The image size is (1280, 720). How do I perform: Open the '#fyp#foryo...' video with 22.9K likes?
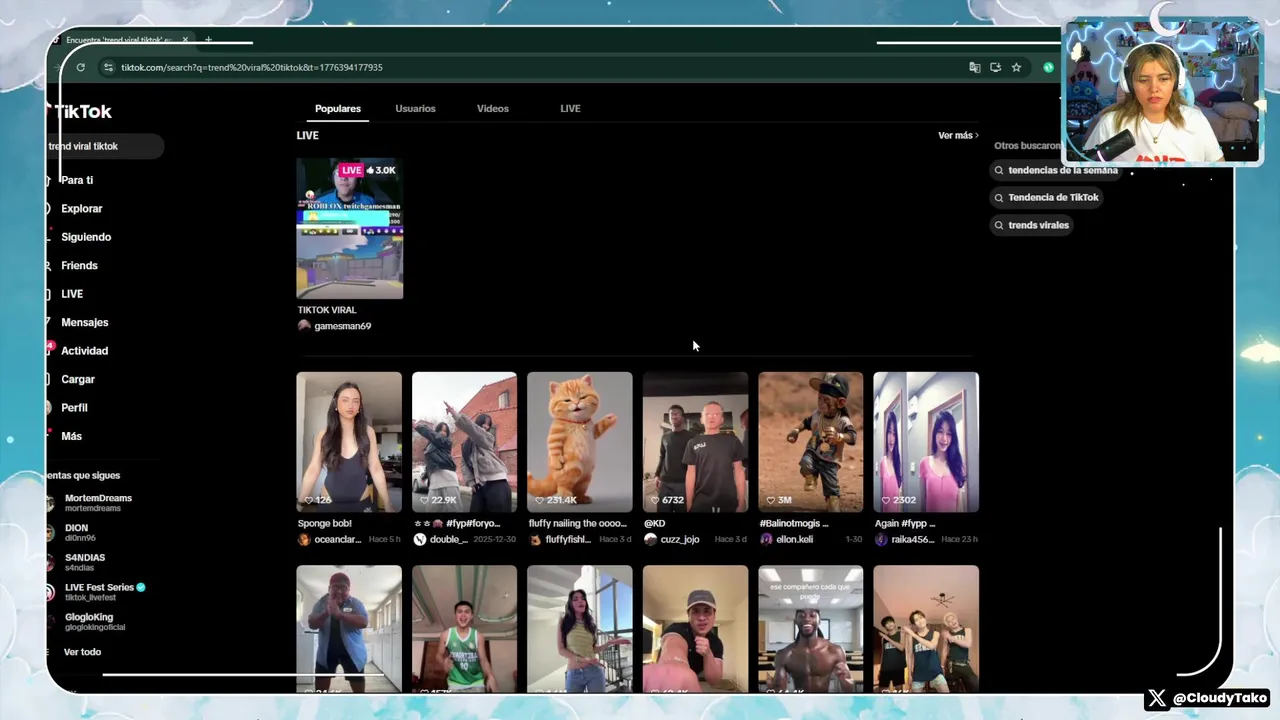coord(464,442)
